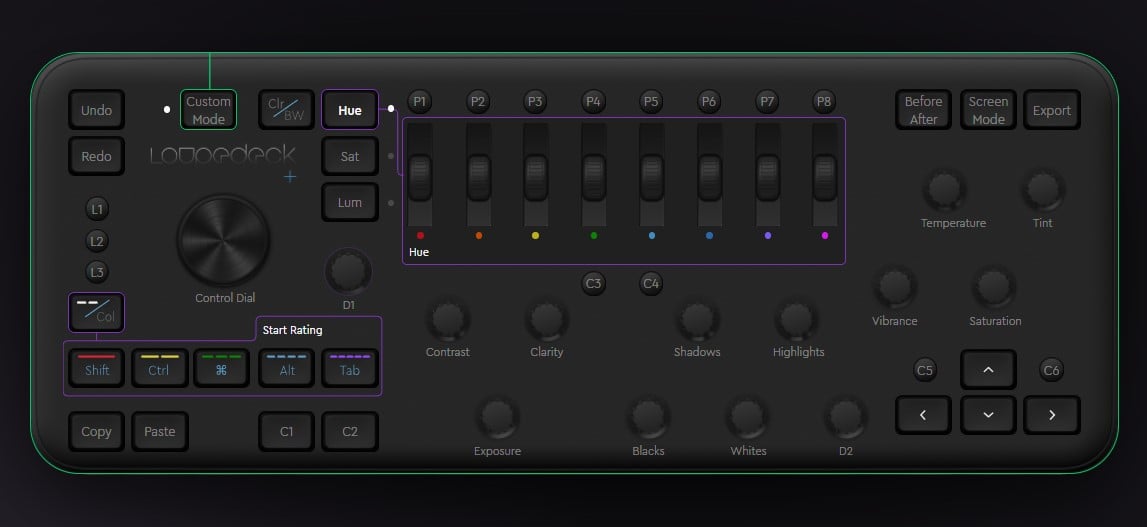Screen dimensions: 1147x527
Task: Click the down arrow key button
Action: pyautogui.click(x=987, y=414)
